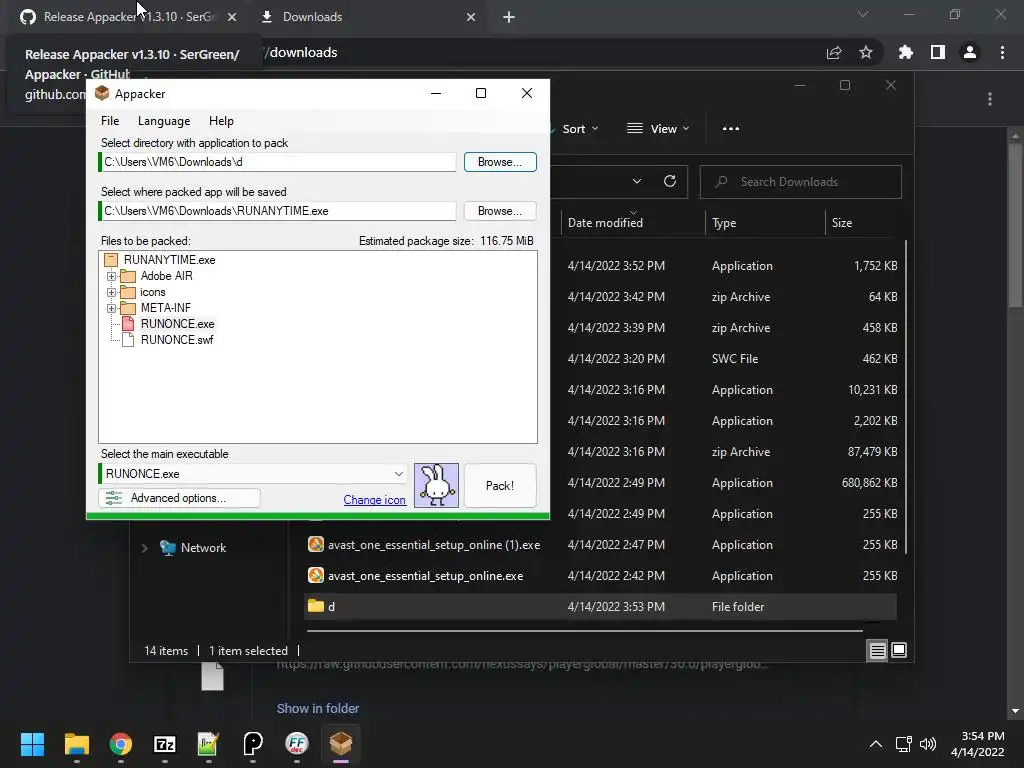Viewport: 1024px width, 768px height.
Task: Edit the source directory path field
Action: pyautogui.click(x=278, y=162)
